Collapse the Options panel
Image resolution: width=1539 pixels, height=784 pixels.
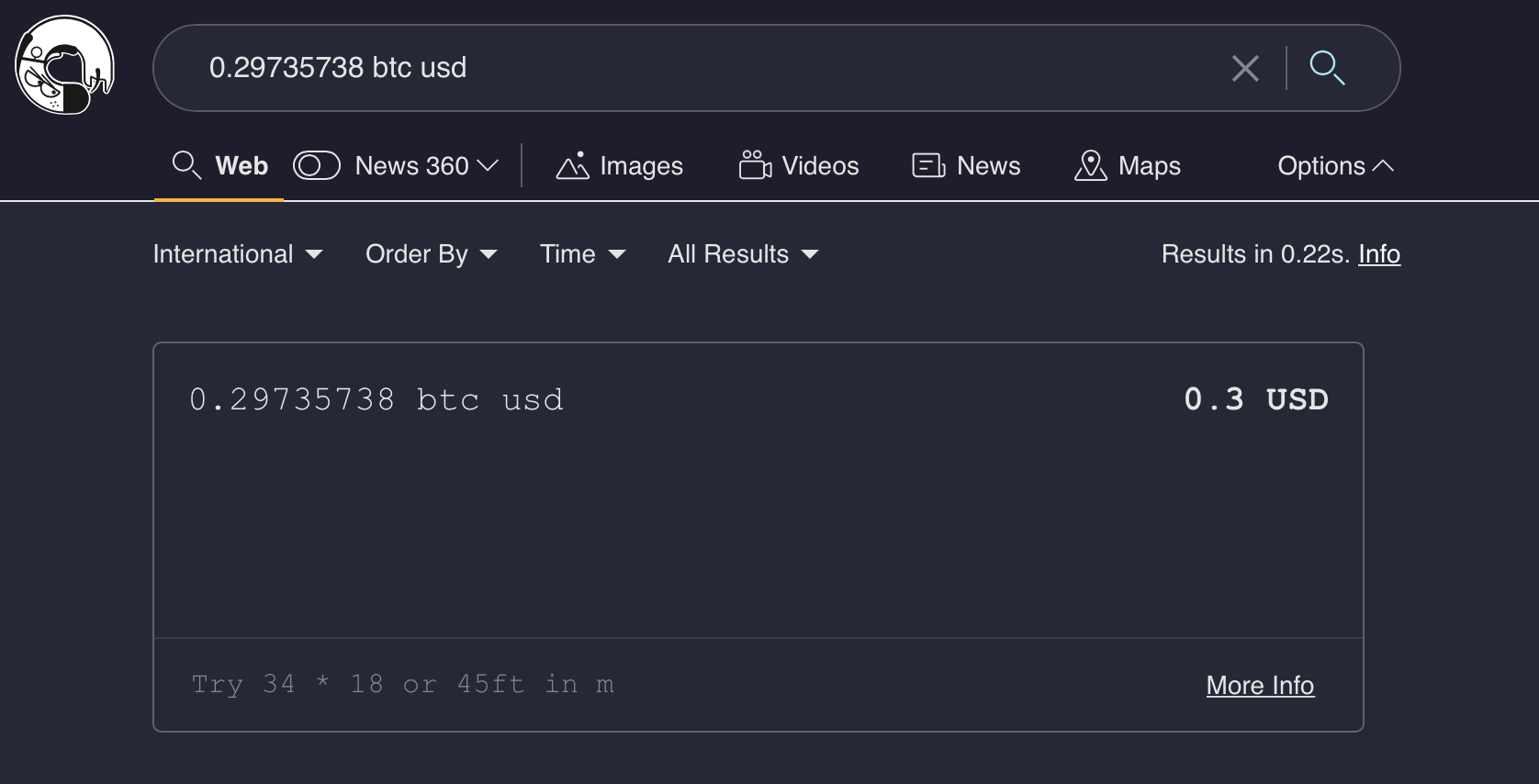click(x=1335, y=165)
